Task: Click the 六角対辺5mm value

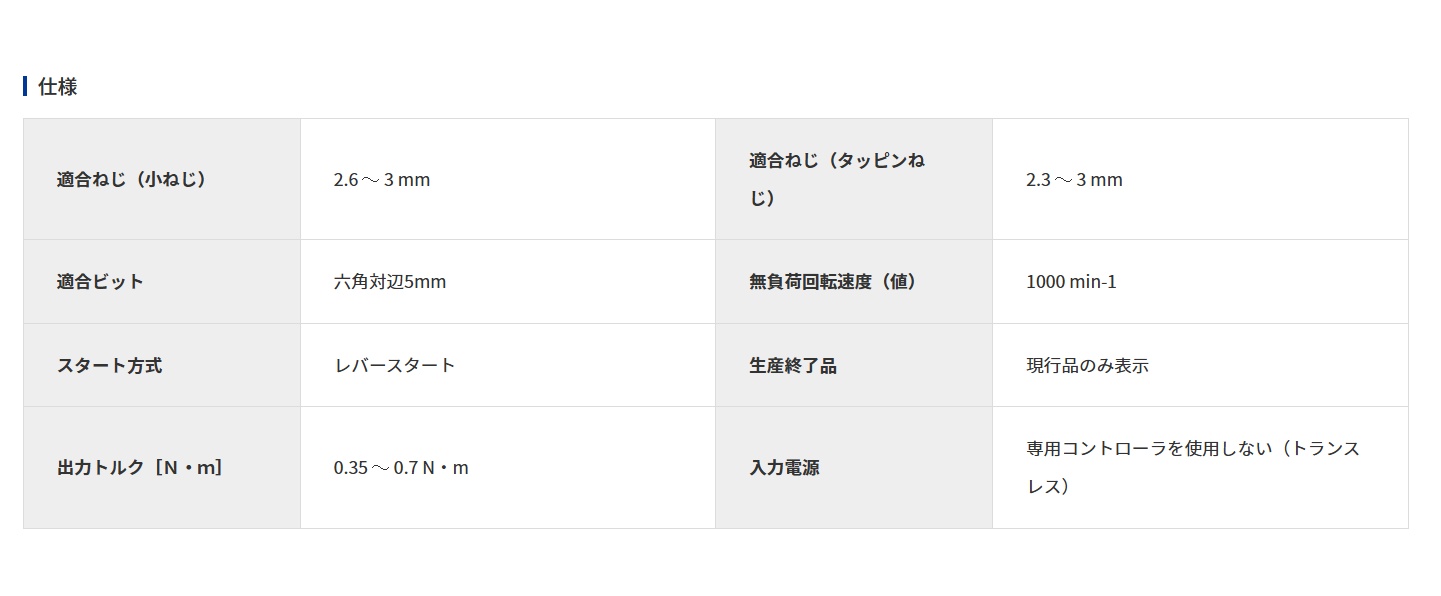Action: 390,282
